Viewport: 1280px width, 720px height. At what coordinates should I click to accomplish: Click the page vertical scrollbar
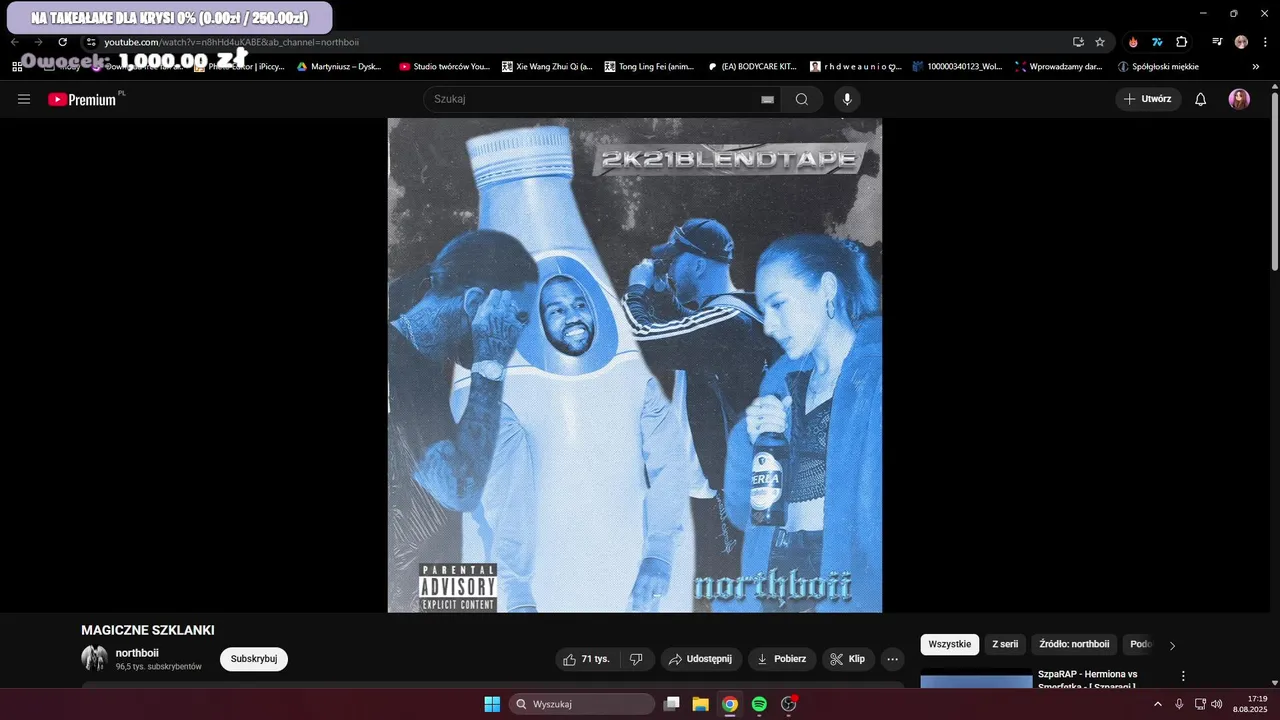[1274, 180]
